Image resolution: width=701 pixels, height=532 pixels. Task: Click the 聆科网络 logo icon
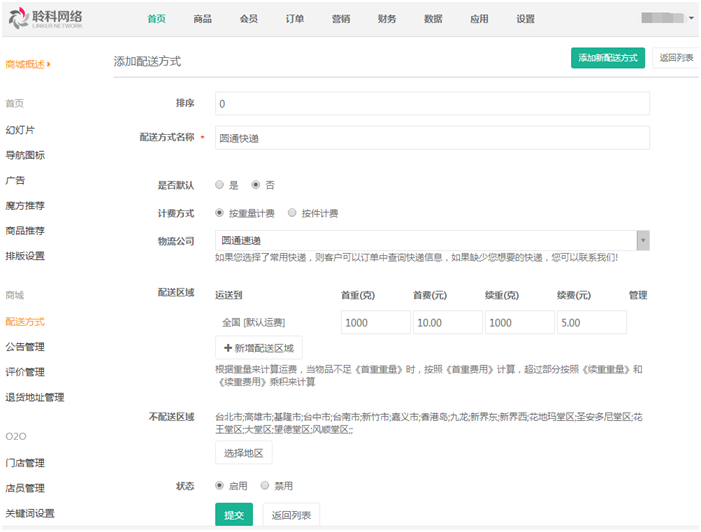[18, 18]
